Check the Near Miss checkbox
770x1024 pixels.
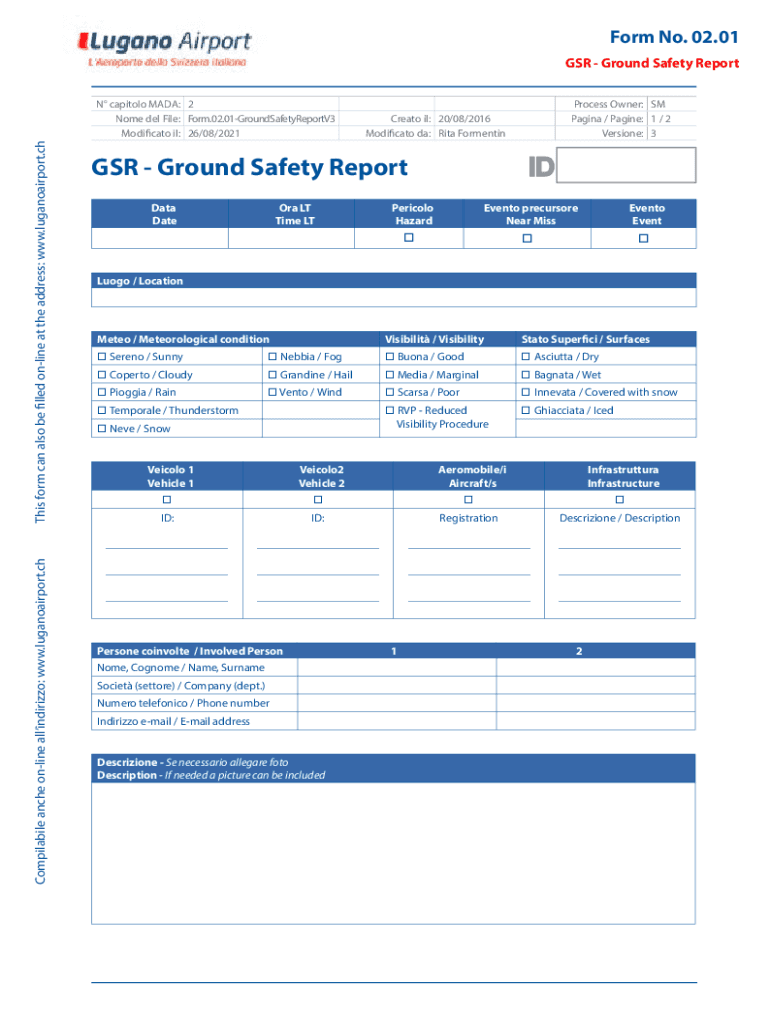tap(527, 238)
